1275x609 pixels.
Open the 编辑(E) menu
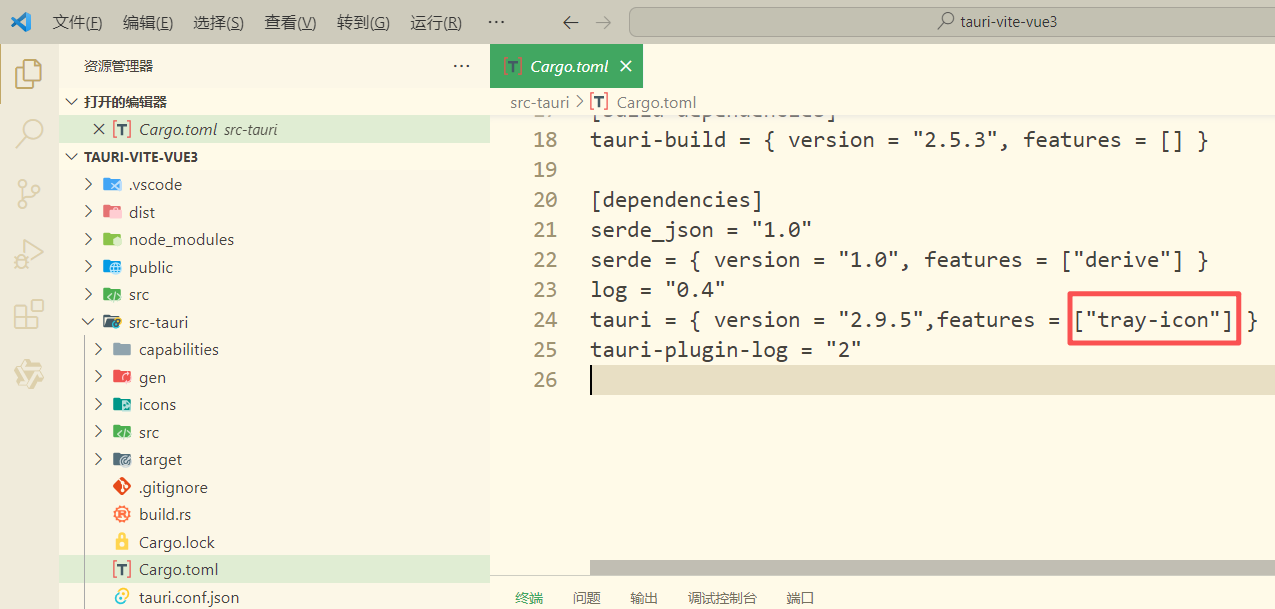(x=148, y=22)
